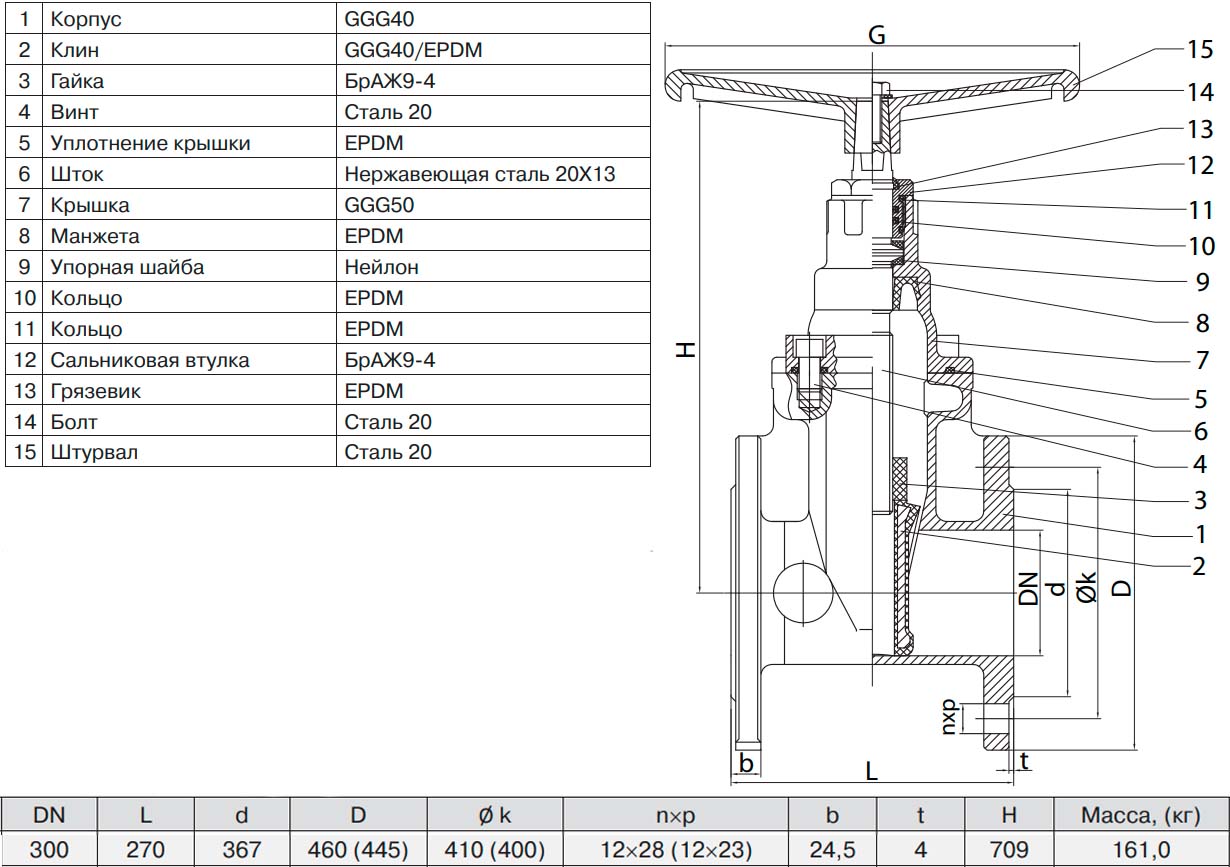The width and height of the screenshot is (1230, 867).
Task: Select the "Нержавеющая сталь 20X13" material cell
Action: point(479,174)
